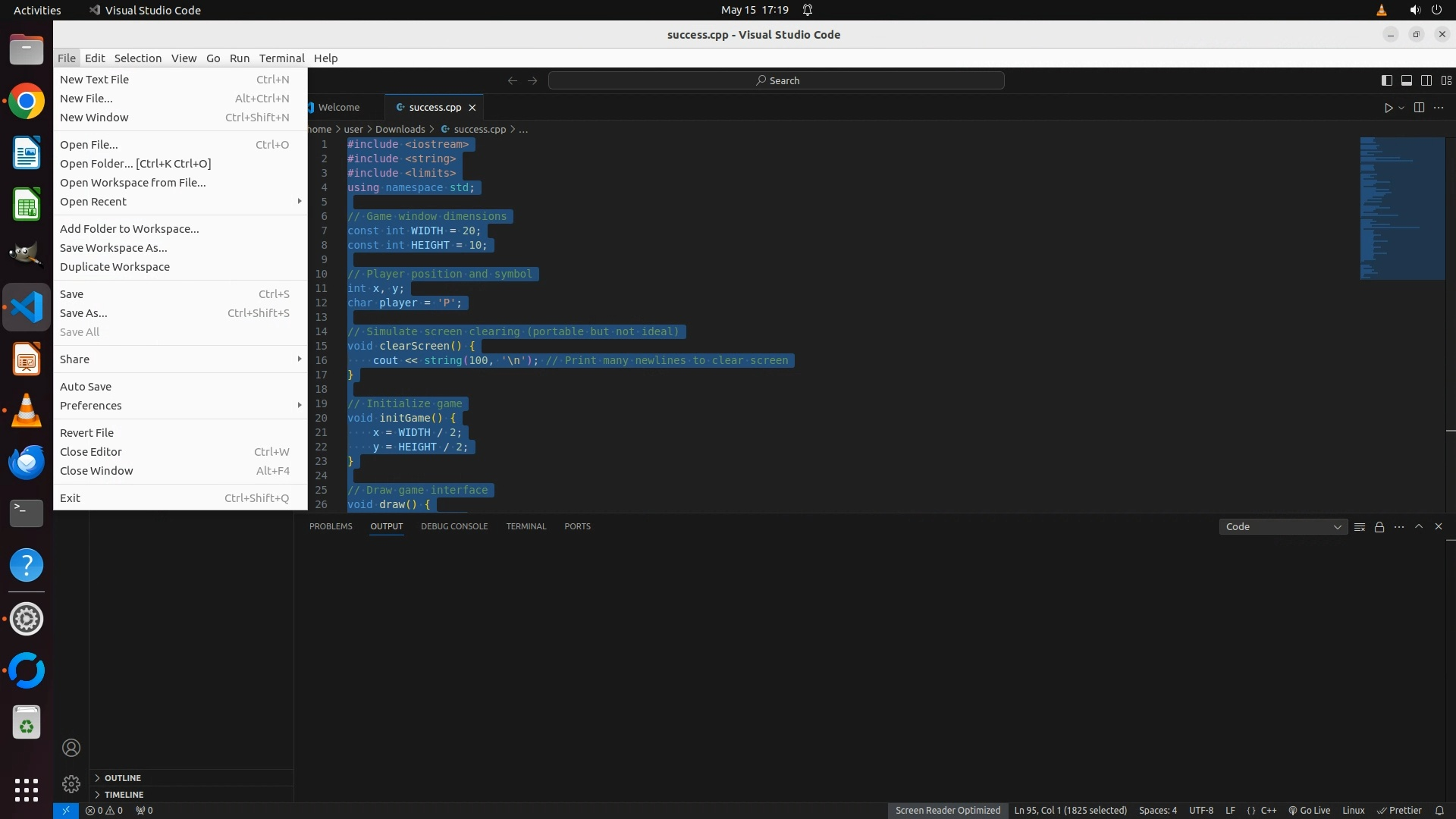Switch to the TERMINAL panel tab

(x=526, y=526)
